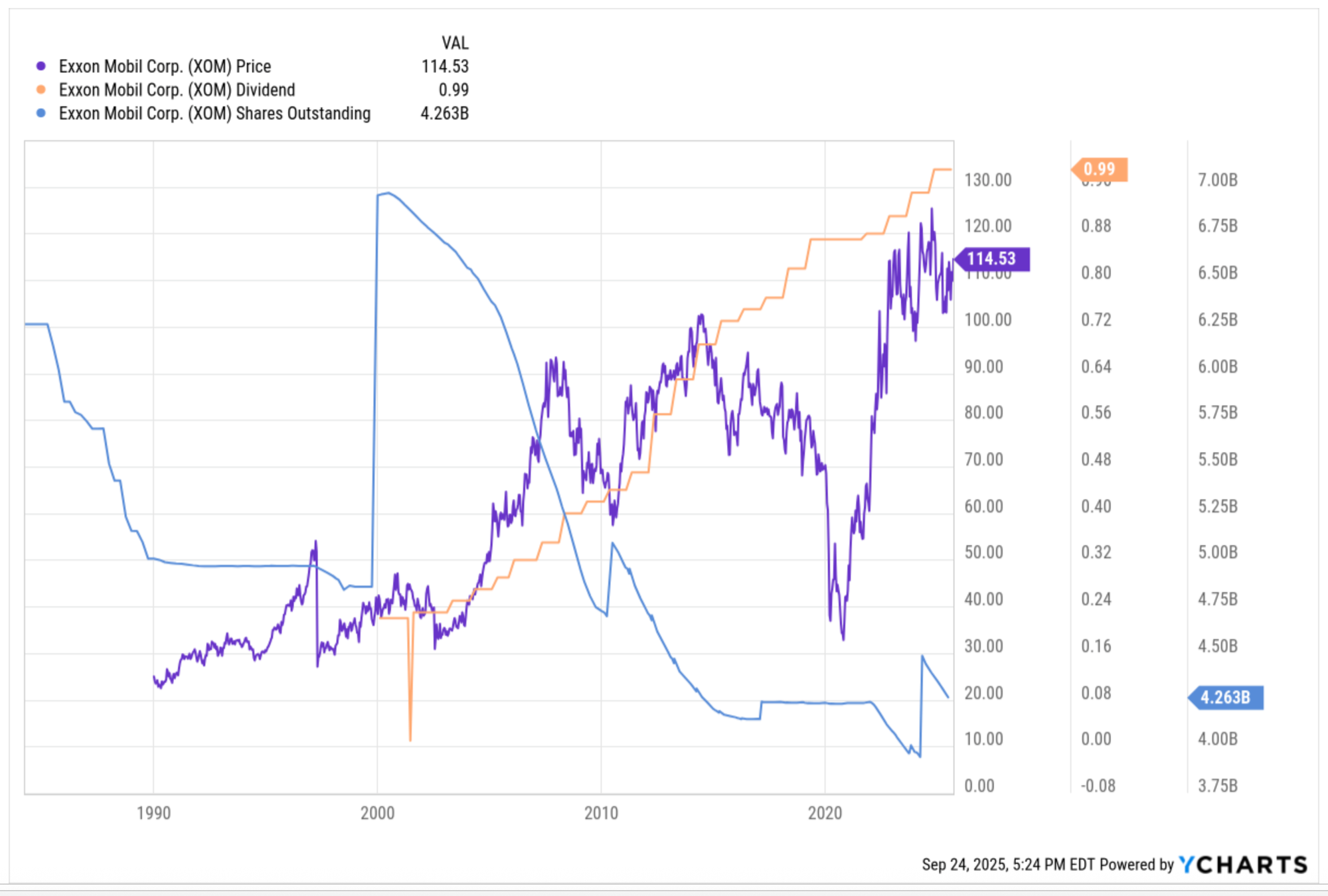Click the 130.00 price axis label
This screenshot has width=1328, height=896.
click(x=988, y=180)
